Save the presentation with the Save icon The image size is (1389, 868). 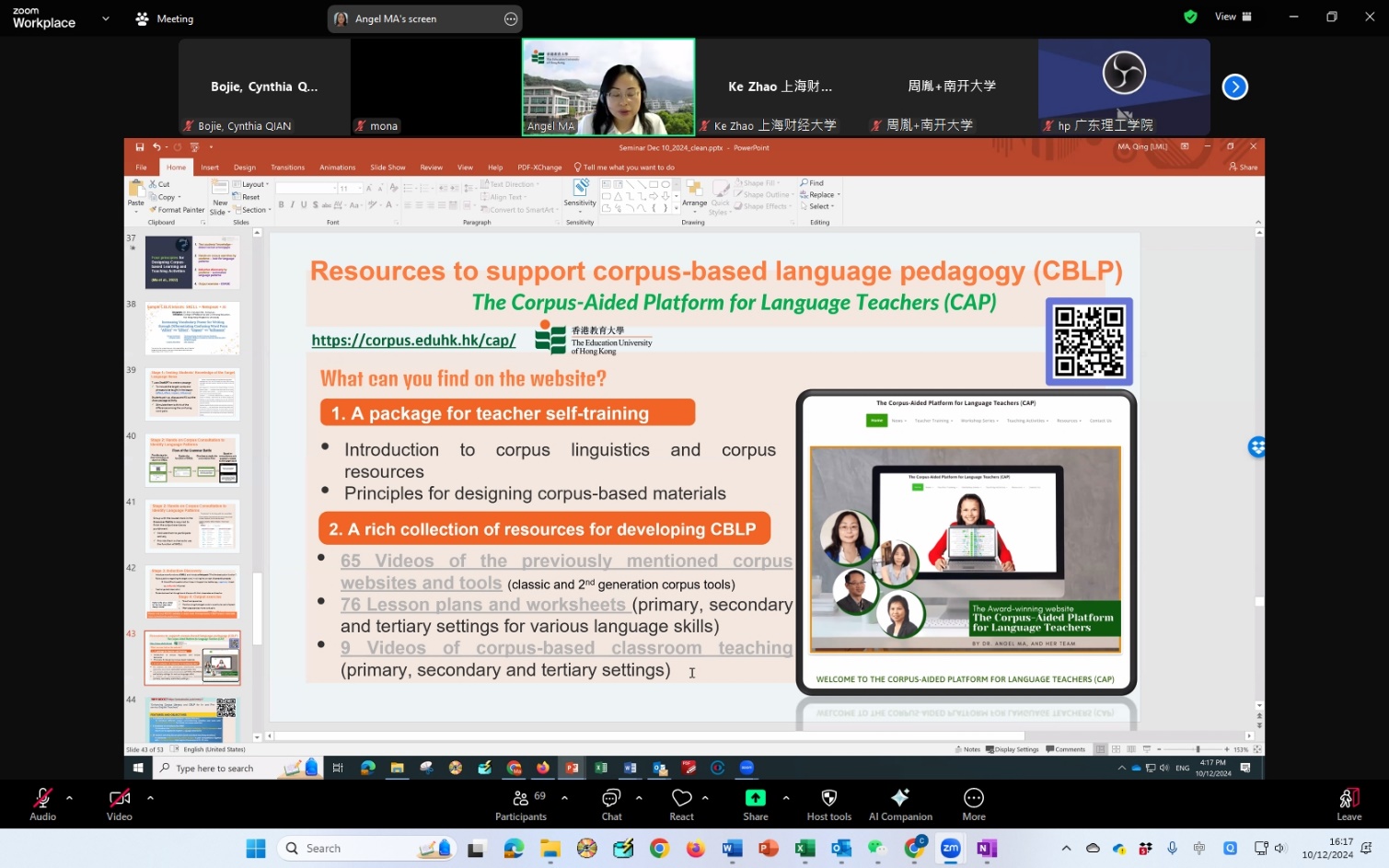[x=139, y=147]
